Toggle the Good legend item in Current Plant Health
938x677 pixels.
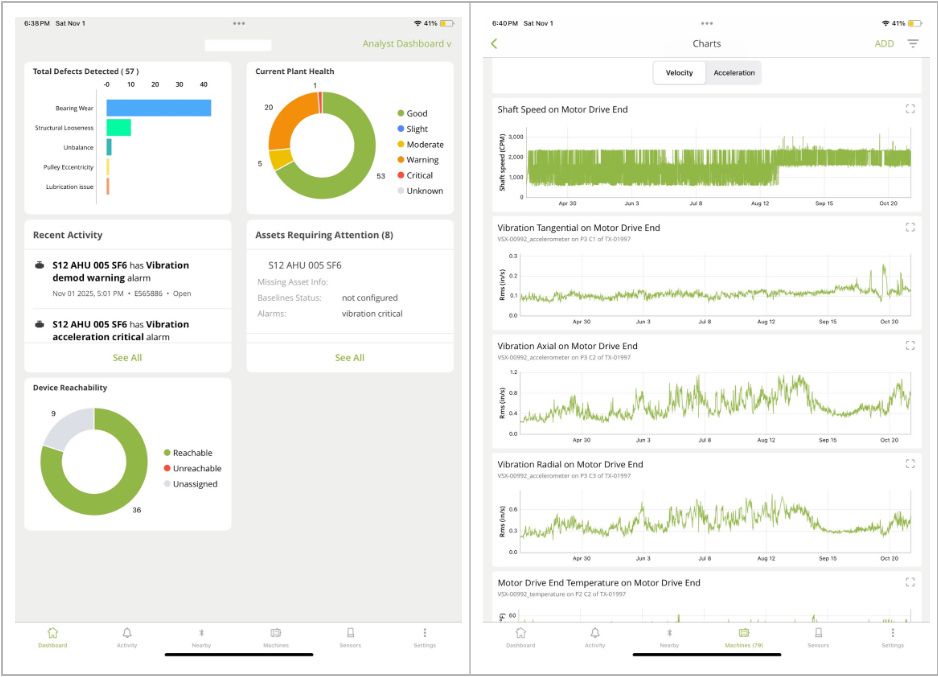pos(410,114)
